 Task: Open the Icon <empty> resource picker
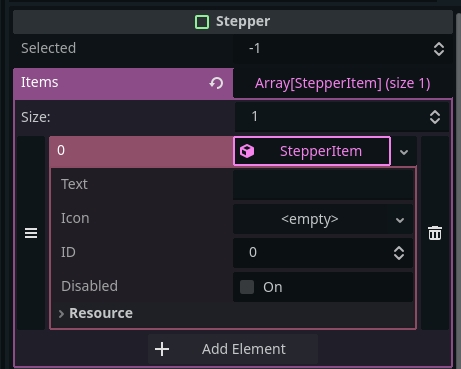click(x=310, y=219)
